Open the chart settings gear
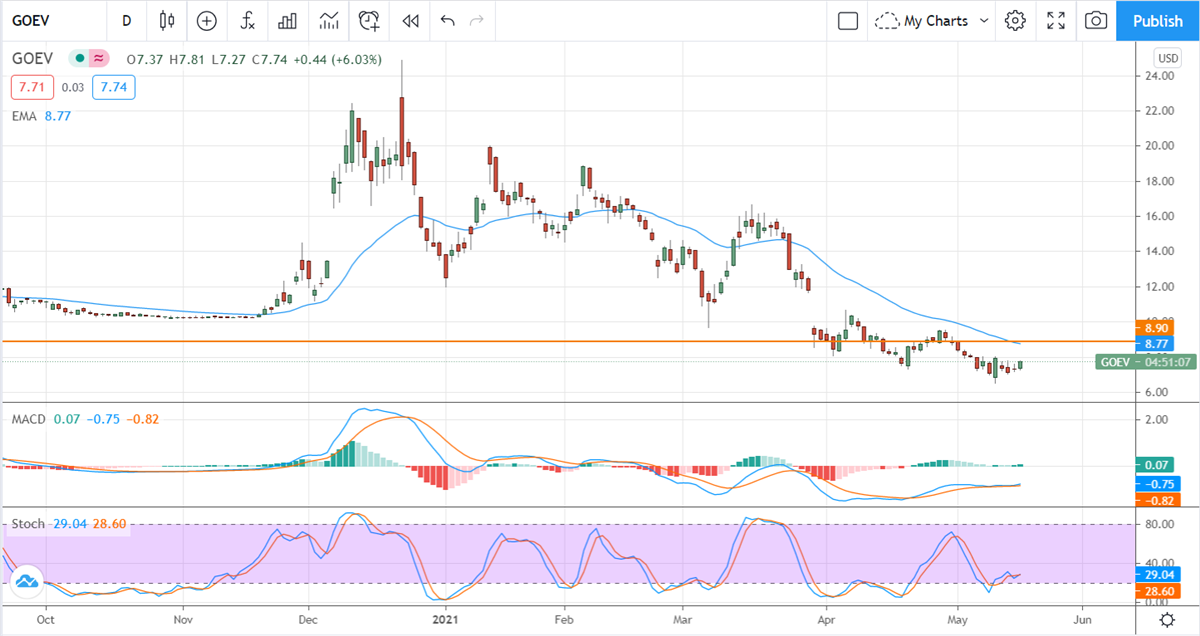The image size is (1200, 636). pyautogui.click(x=1015, y=20)
